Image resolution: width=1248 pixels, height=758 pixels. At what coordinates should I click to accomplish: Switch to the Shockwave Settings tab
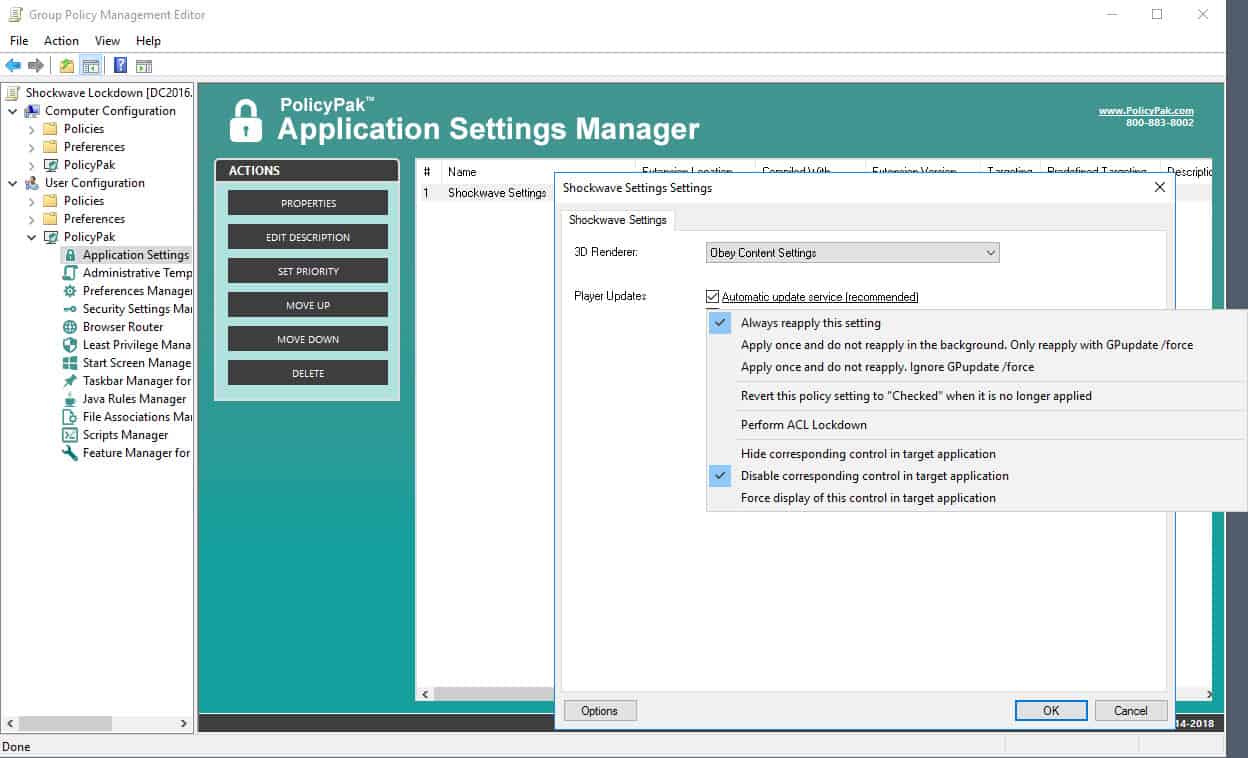[x=618, y=220]
